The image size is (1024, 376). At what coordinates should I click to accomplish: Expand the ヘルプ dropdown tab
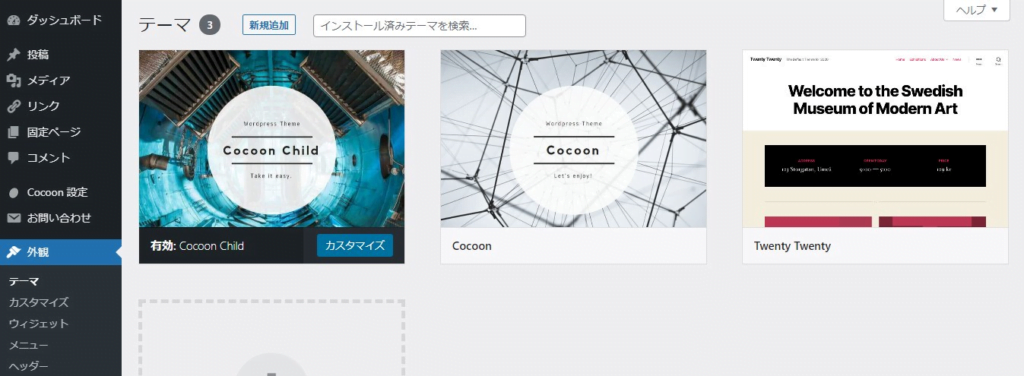click(x=976, y=10)
